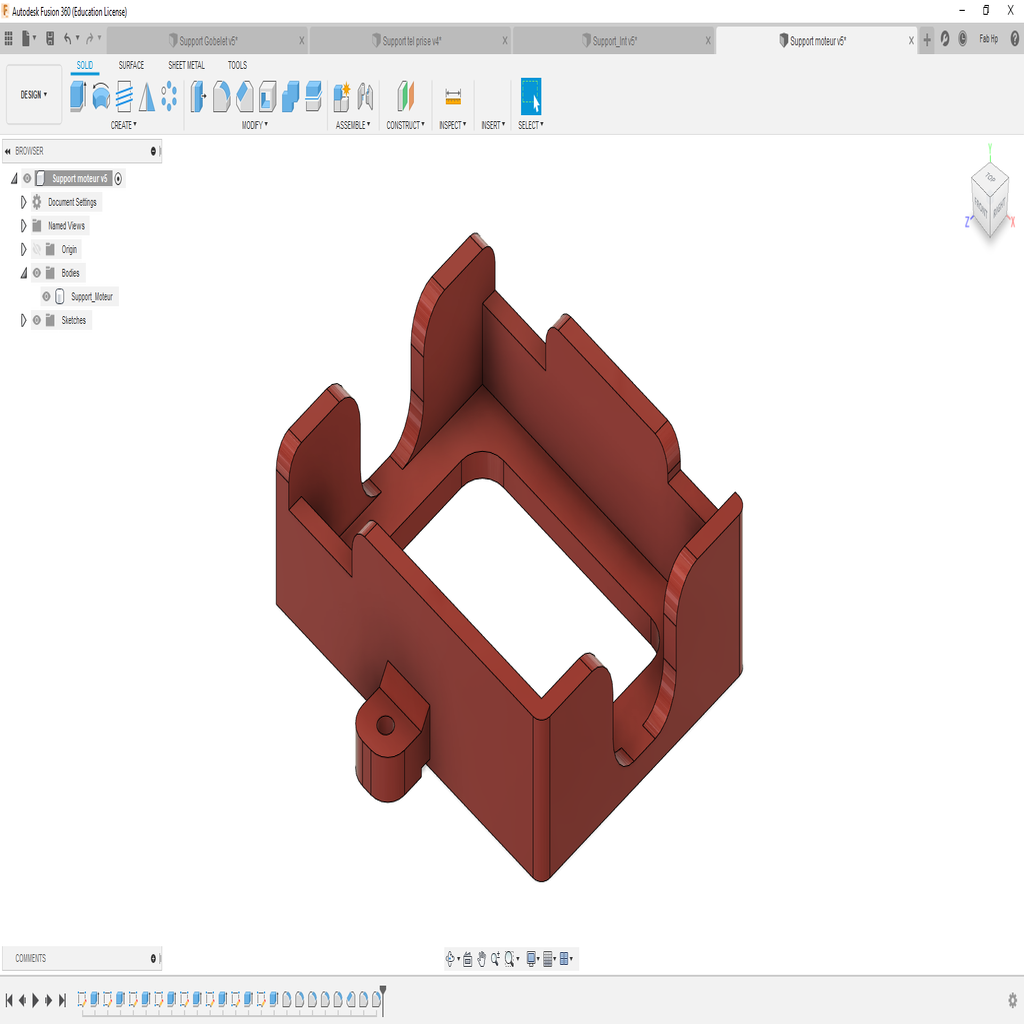
Task: Select the Revolve tool
Action: [101, 96]
